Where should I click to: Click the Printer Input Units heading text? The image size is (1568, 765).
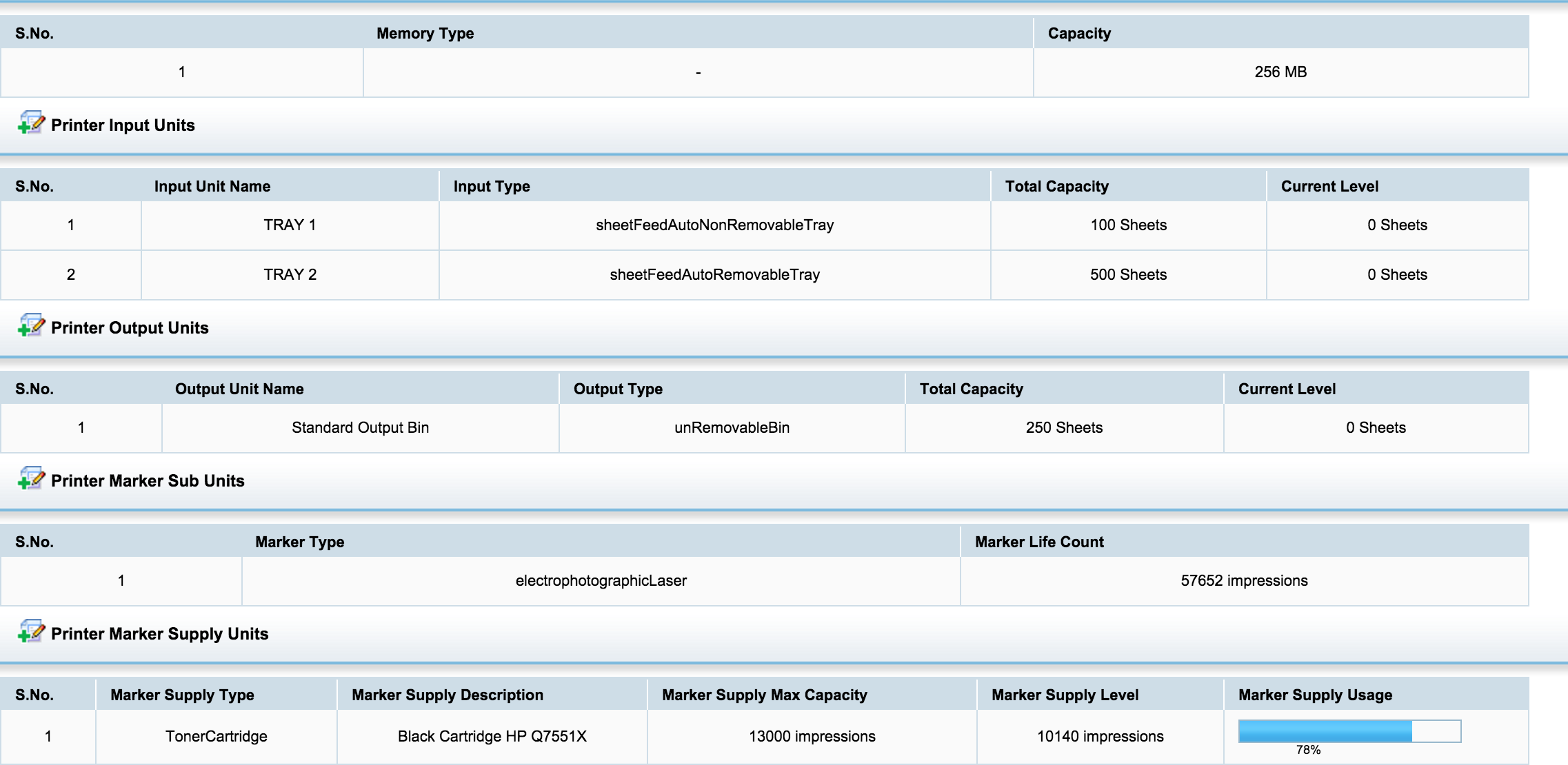123,125
